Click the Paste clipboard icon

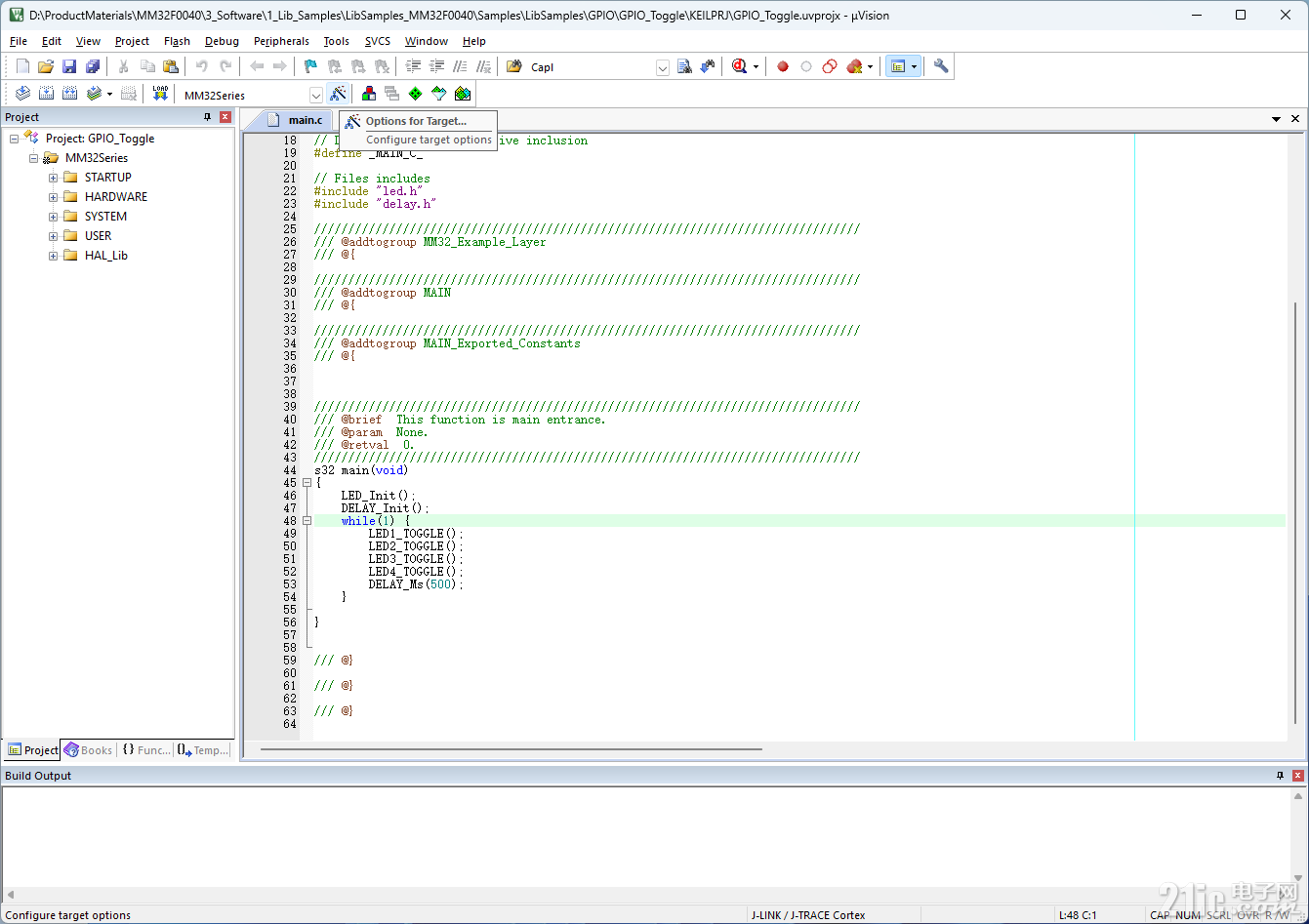click(171, 66)
